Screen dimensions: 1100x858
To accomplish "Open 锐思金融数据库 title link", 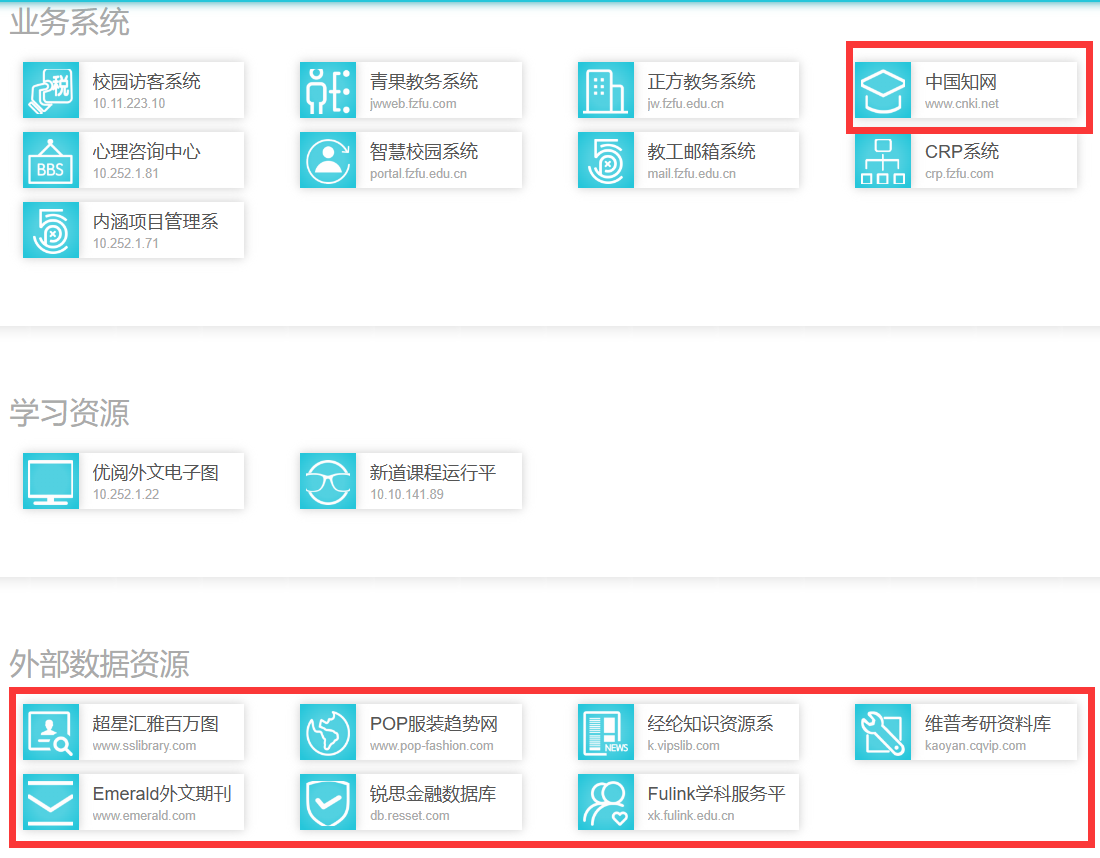I will click(x=433, y=793).
